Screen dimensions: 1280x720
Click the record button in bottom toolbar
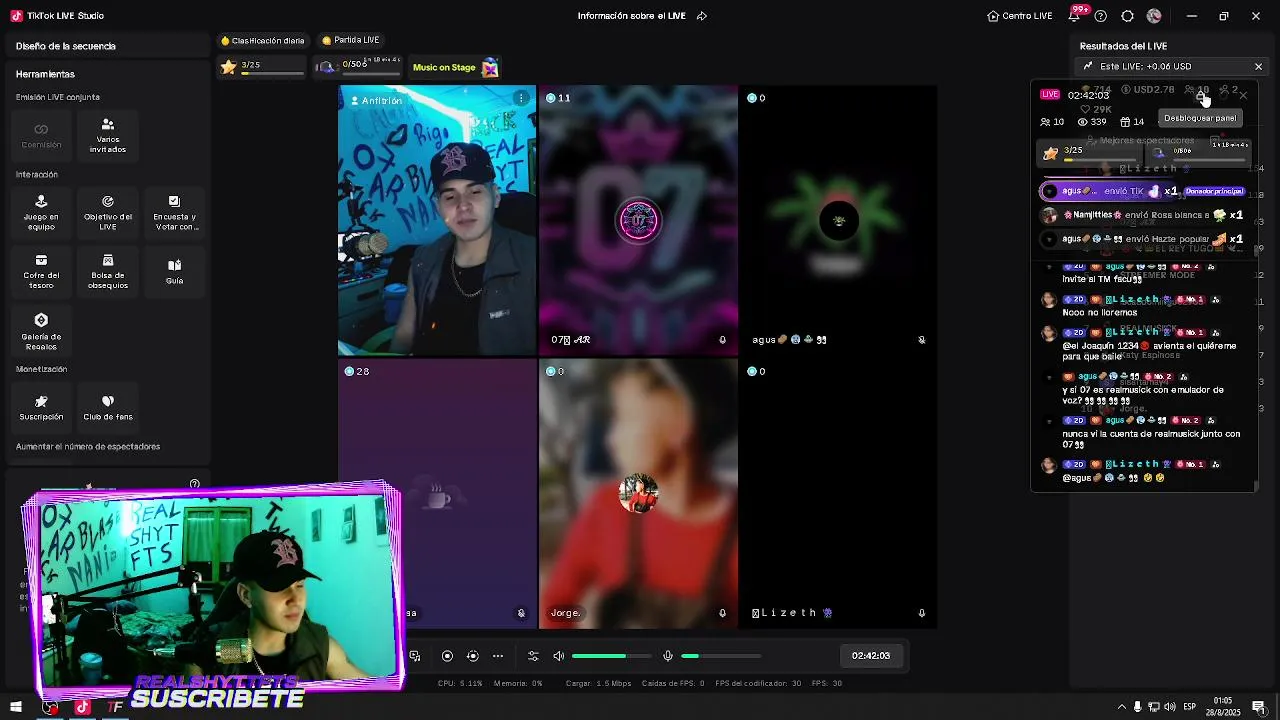point(447,656)
